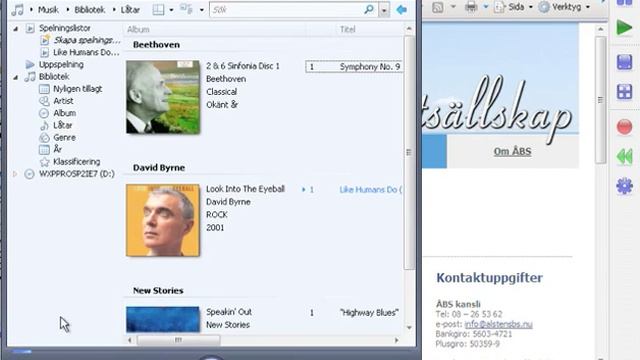Select the New Stories album cover thumbnail
The image size is (640, 360).
click(x=163, y=319)
